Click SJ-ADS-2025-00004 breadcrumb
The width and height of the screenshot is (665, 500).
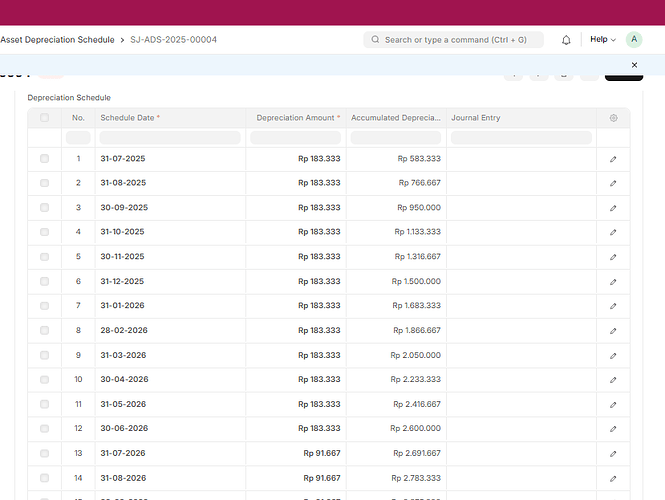click(x=173, y=39)
